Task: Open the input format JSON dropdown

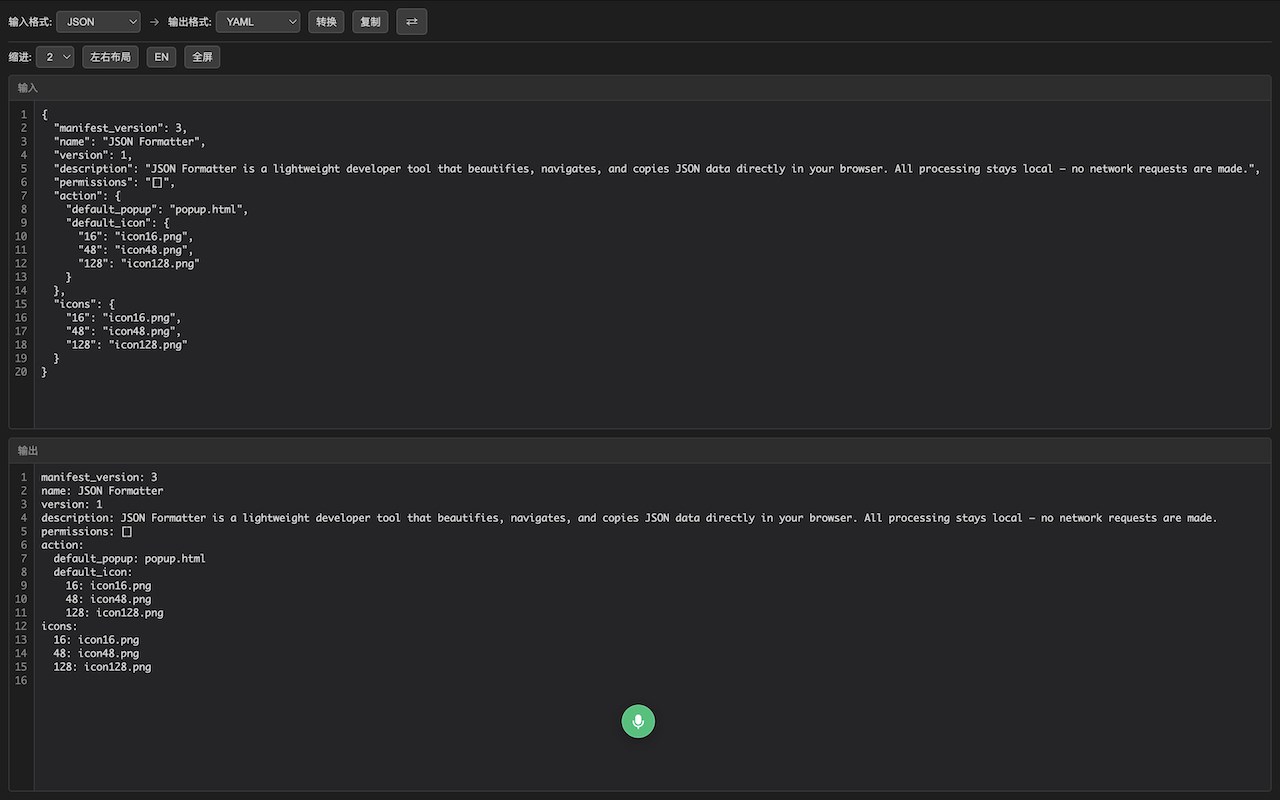Action: point(98,21)
